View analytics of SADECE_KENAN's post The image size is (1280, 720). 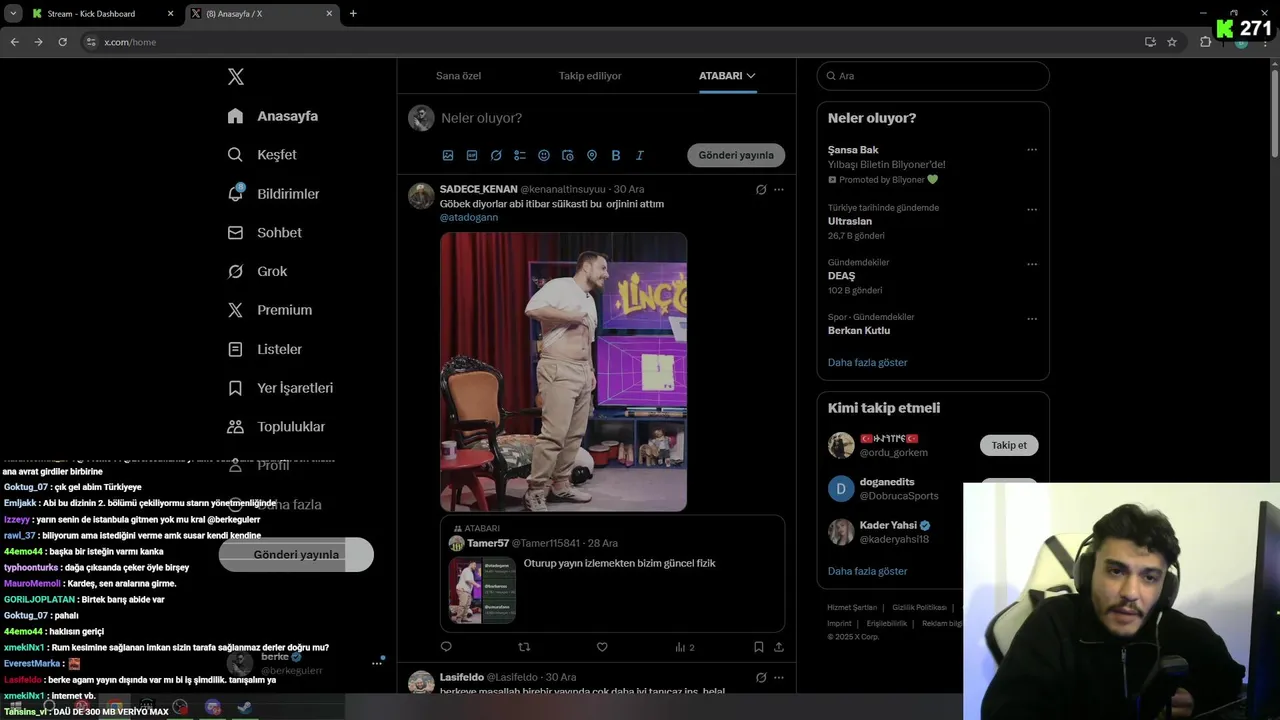click(x=685, y=647)
